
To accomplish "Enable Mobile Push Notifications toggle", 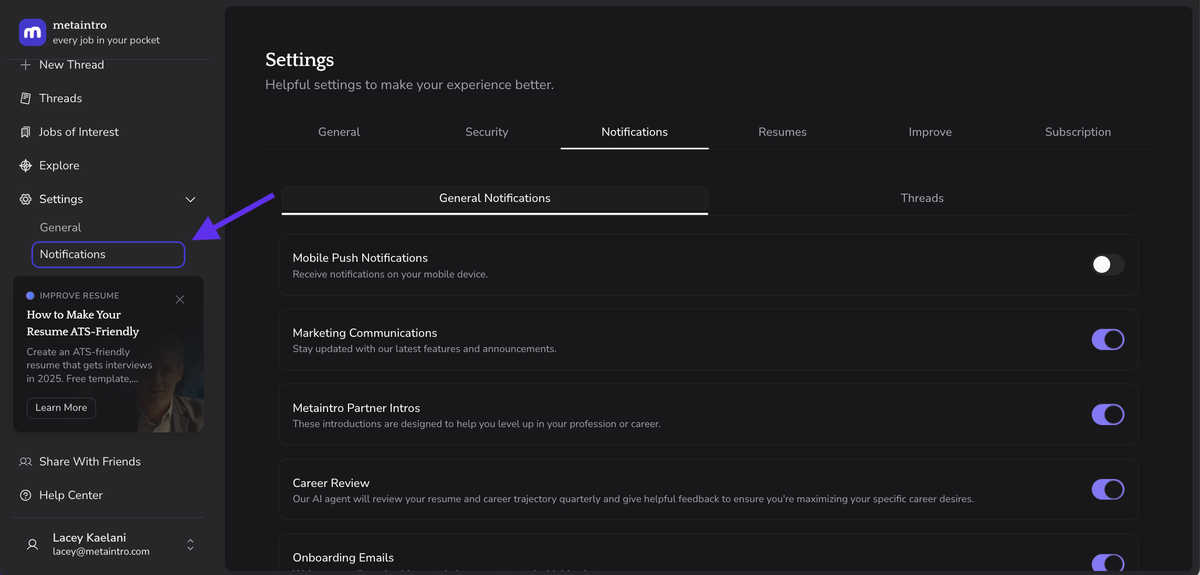I will pyautogui.click(x=1107, y=265).
